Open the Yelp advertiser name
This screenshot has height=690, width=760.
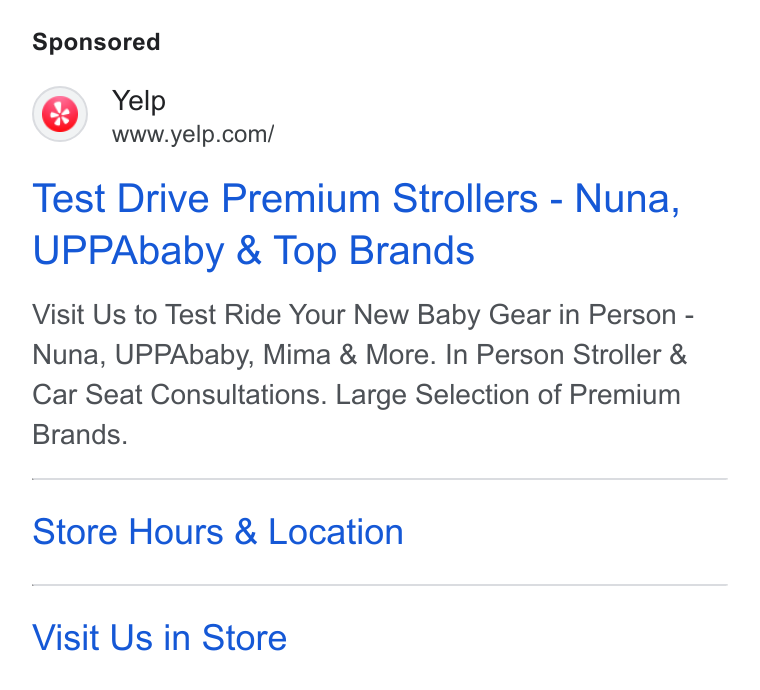pyautogui.click(x=139, y=101)
